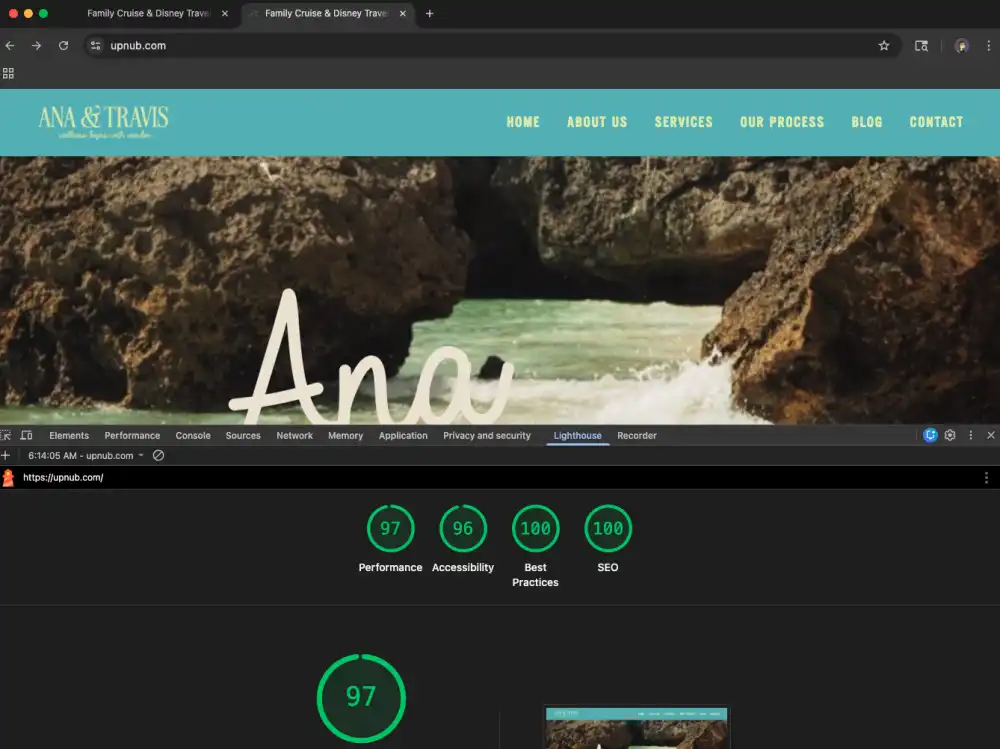Switch to the Network tab
This screenshot has width=1000, height=749.
[x=294, y=436]
